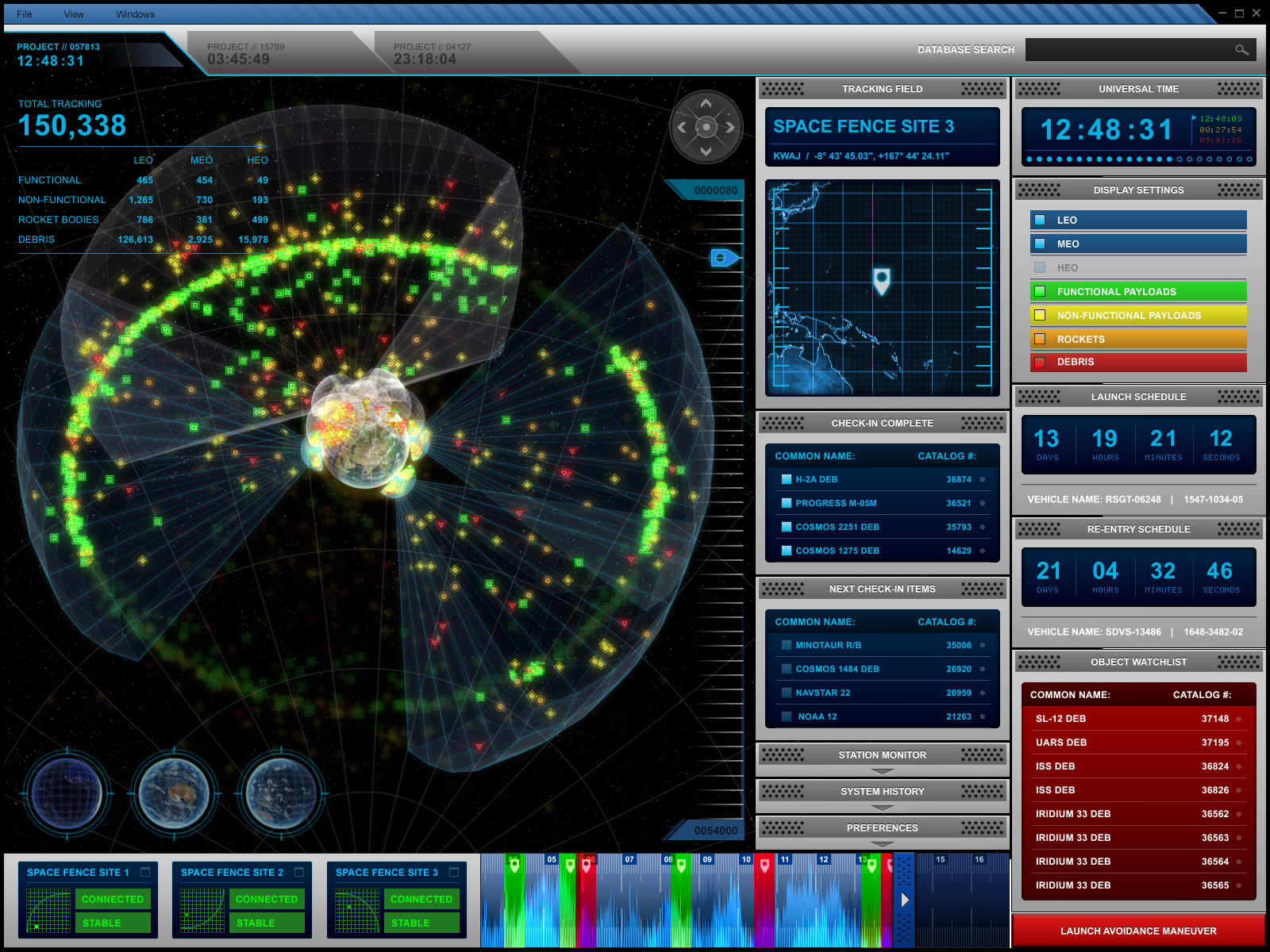This screenshot has width=1270, height=952.
Task: Click the popout icon beside SPACE FENCE SITE 1
Action: pyautogui.click(x=147, y=871)
